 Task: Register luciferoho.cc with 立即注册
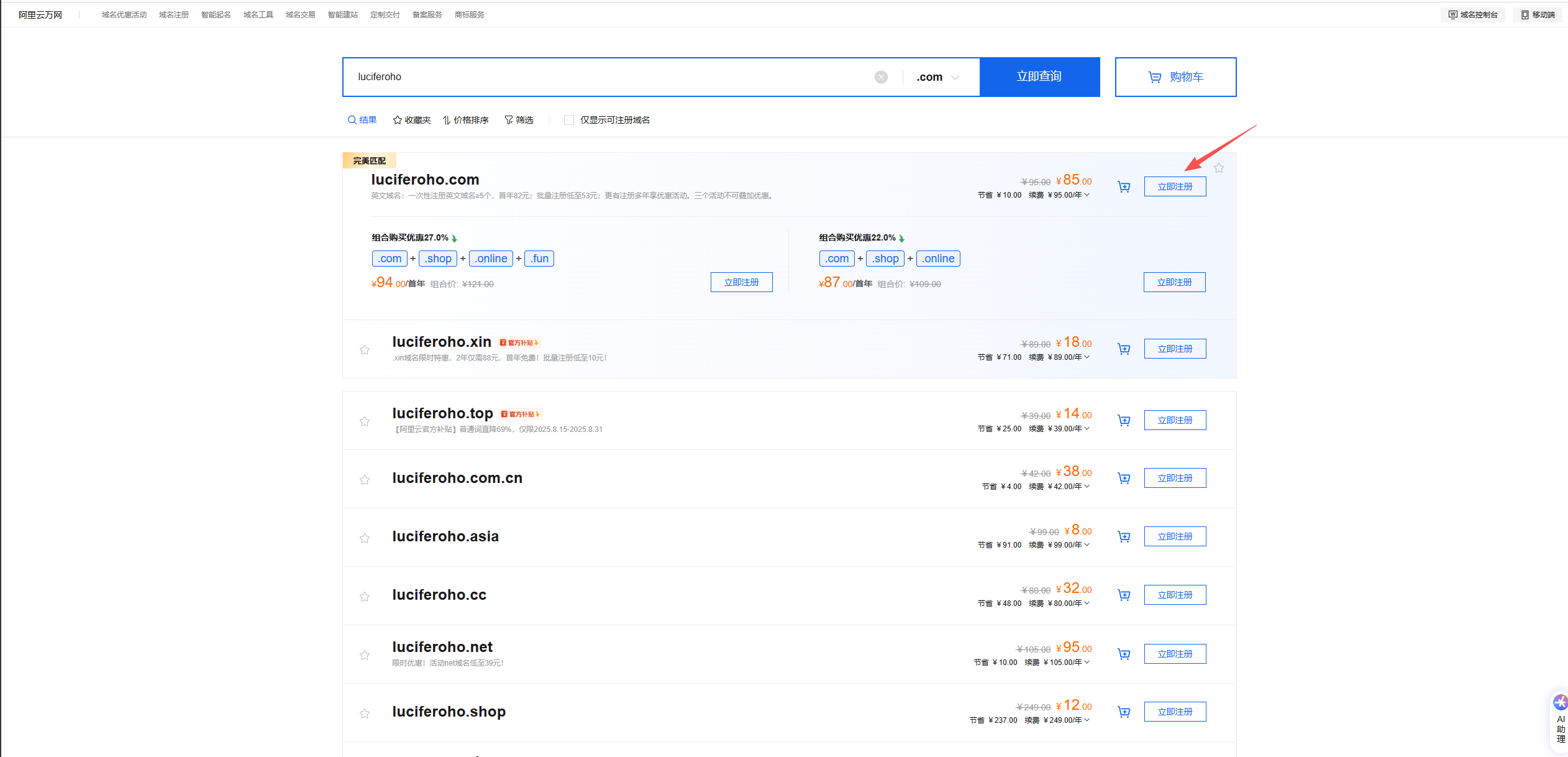click(x=1174, y=595)
